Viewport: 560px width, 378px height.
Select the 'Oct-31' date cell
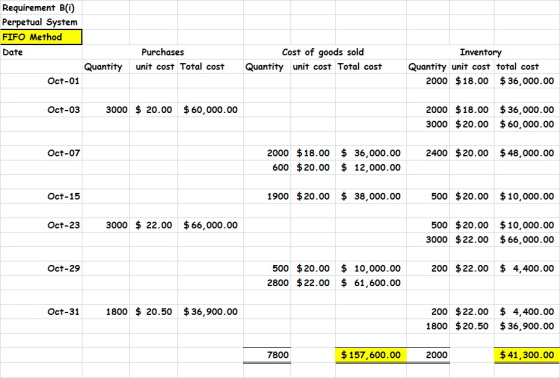[x=41, y=312]
